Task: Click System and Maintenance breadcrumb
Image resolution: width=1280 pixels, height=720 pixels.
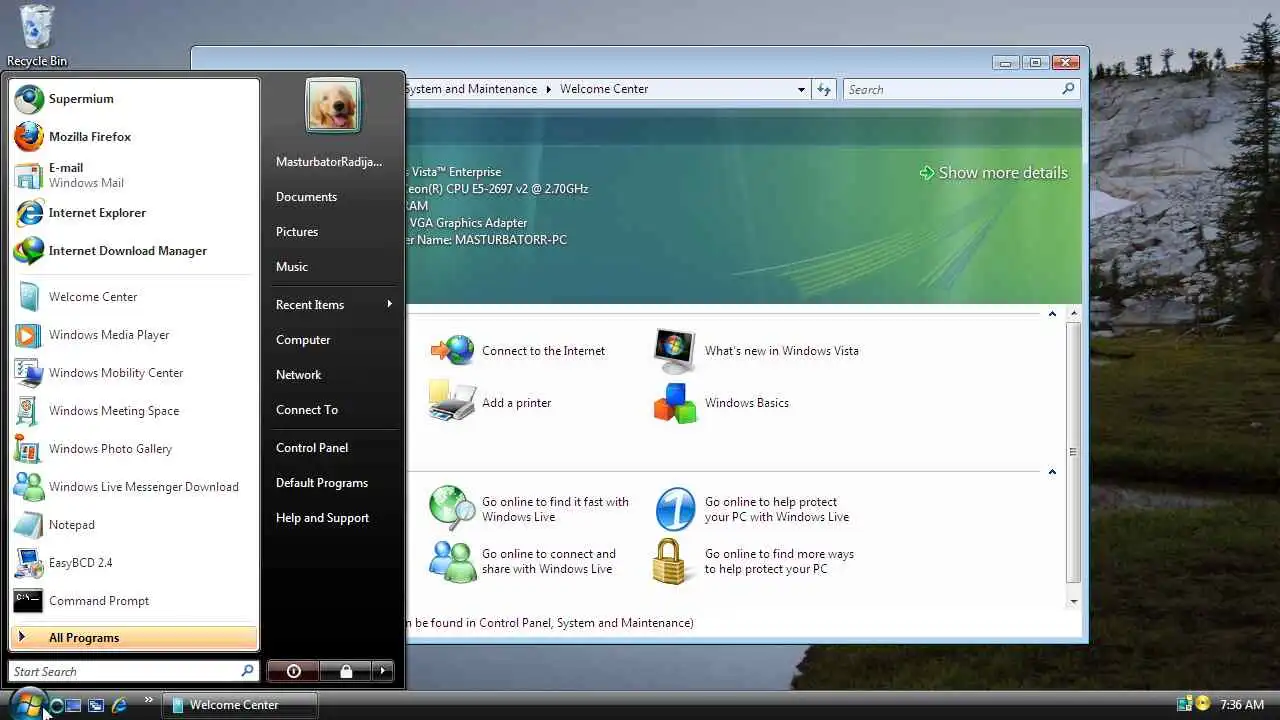Action: tap(471, 89)
